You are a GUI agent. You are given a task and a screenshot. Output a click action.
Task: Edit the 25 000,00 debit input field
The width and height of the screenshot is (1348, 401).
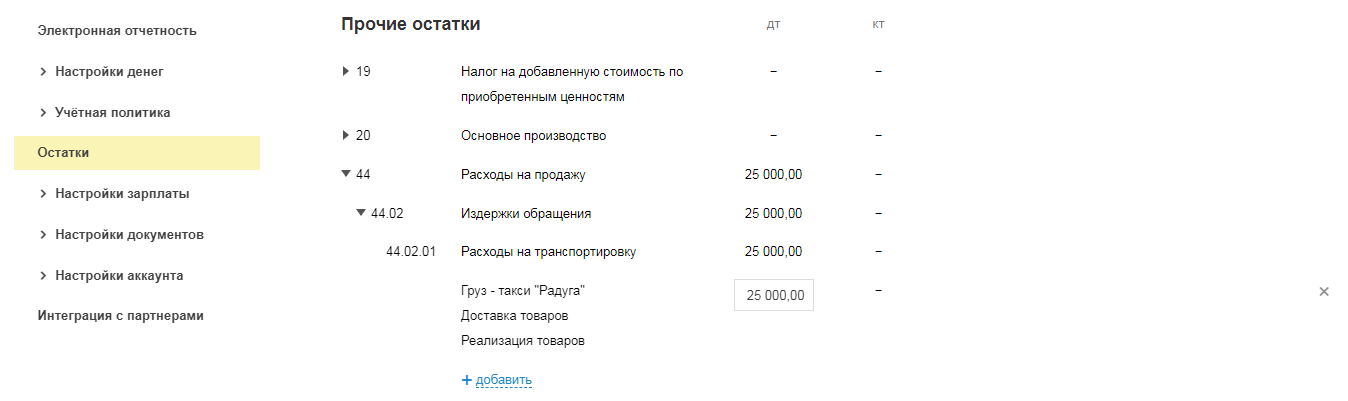(x=773, y=296)
